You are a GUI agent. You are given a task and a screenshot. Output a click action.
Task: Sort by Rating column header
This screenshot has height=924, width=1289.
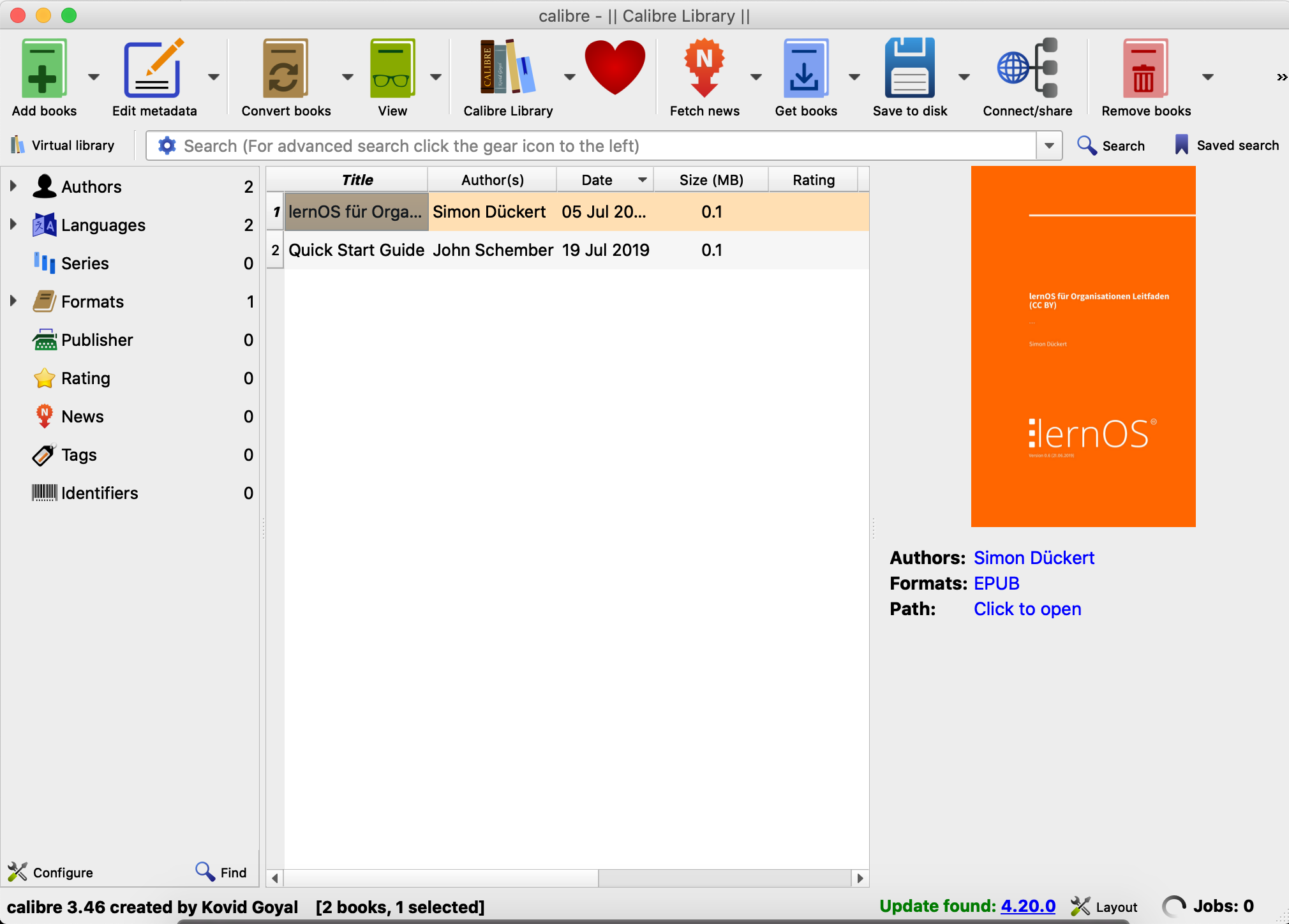click(x=813, y=180)
